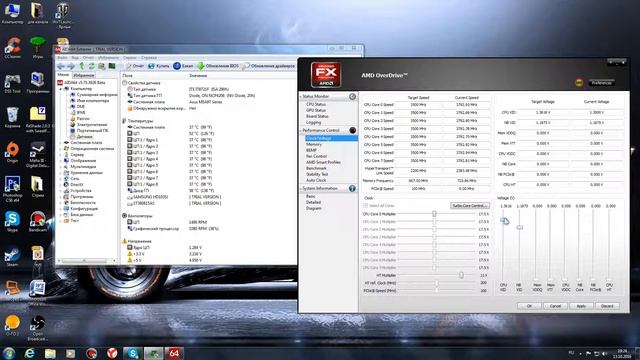
Task: Open CCleaner desktop shortcut
Action: tap(13, 48)
